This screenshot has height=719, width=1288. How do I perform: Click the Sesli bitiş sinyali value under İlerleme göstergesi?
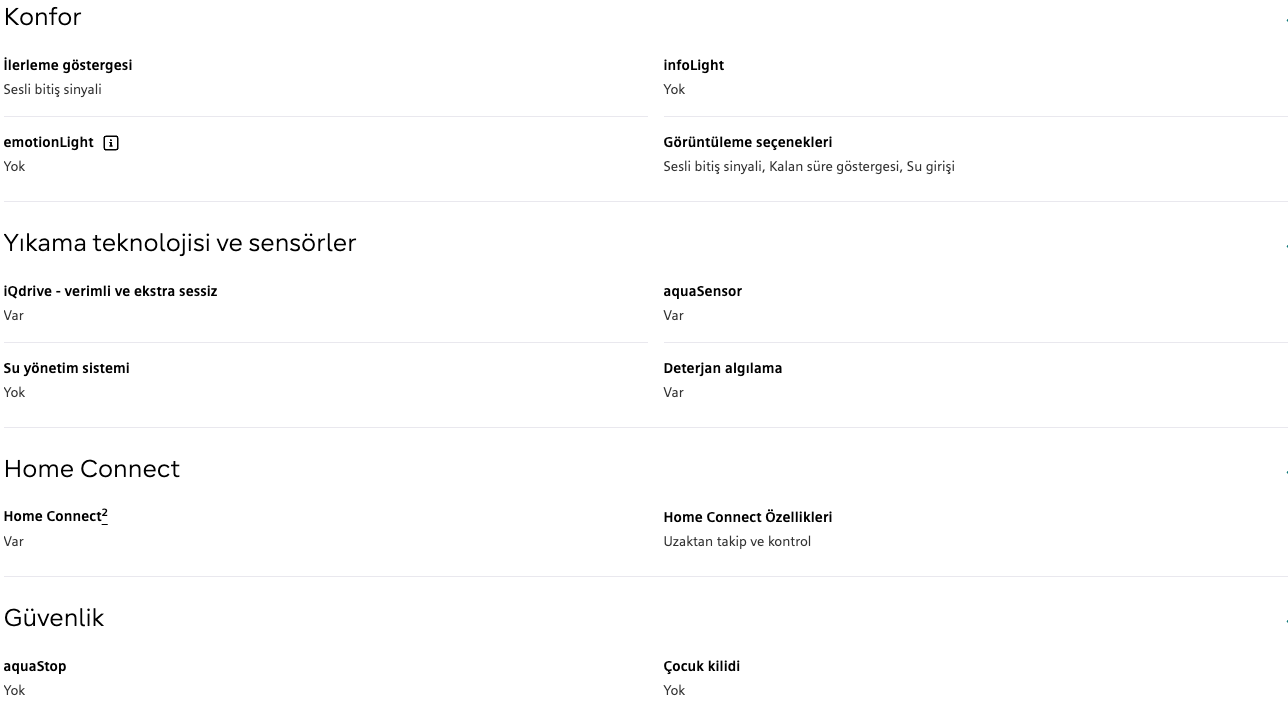pyautogui.click(x=52, y=89)
